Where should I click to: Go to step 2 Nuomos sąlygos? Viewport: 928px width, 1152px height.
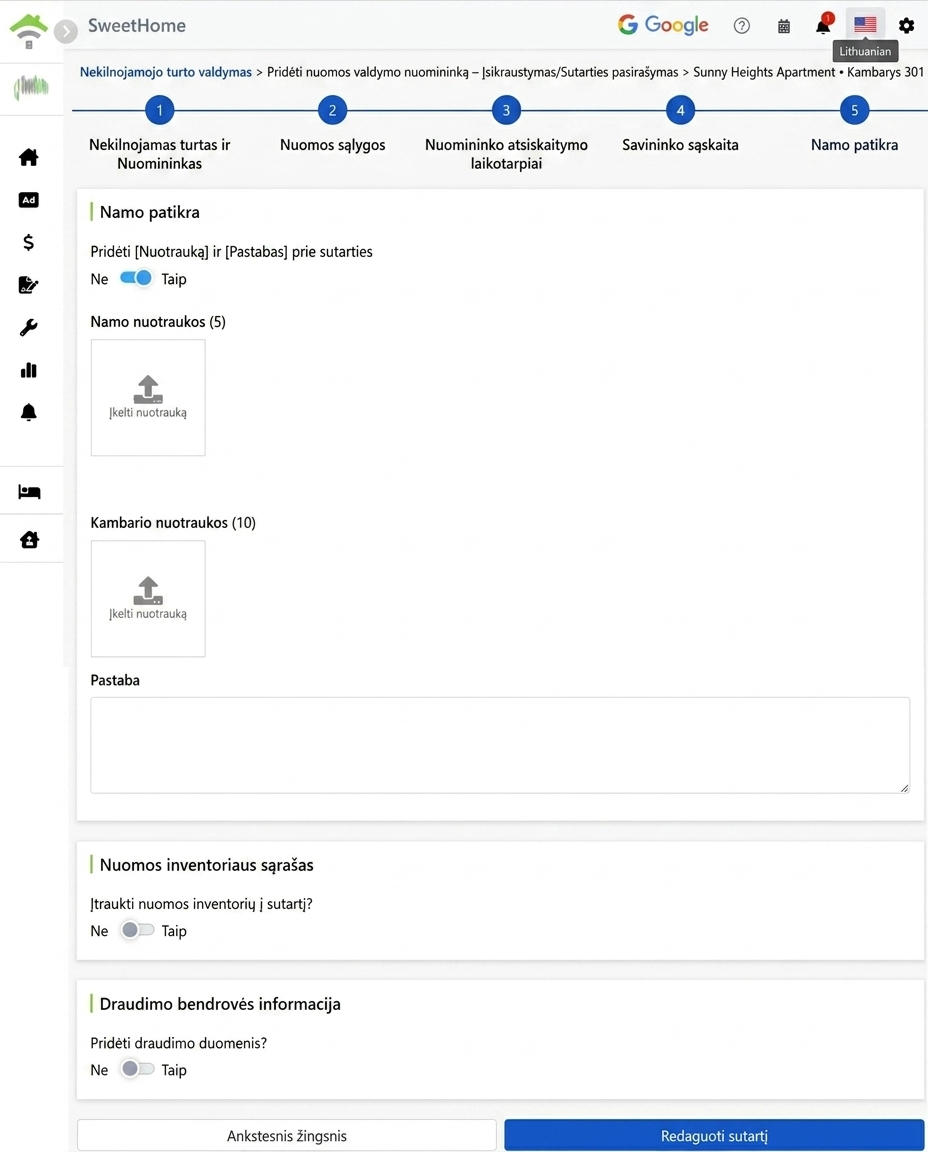click(x=332, y=110)
